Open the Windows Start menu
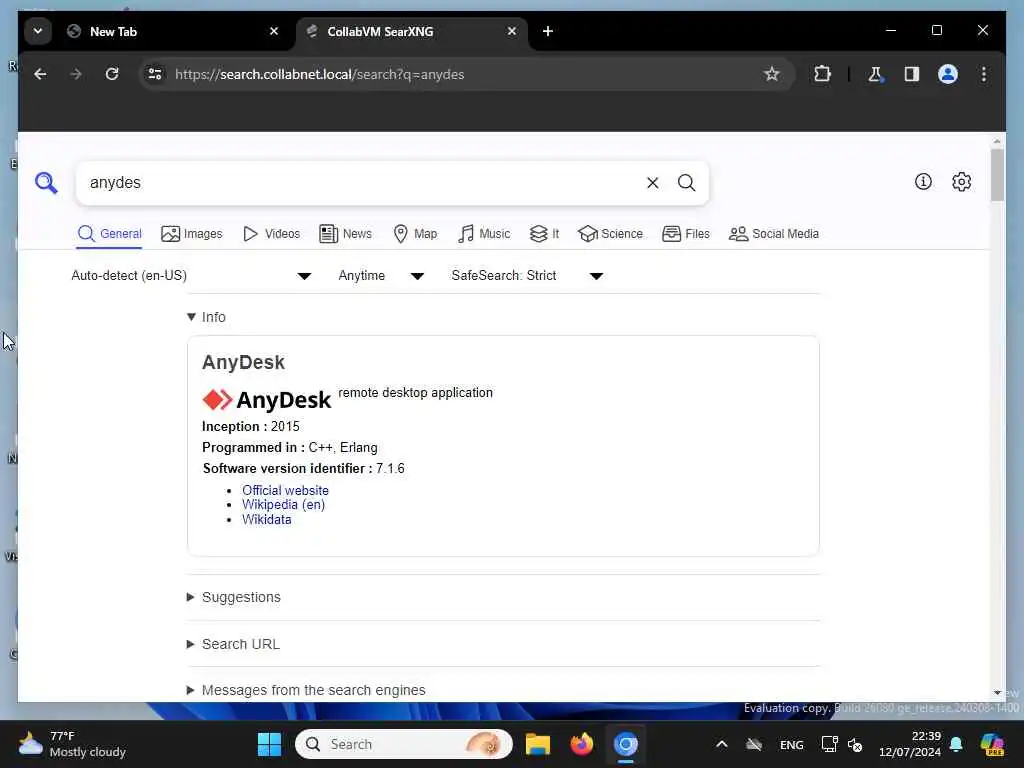 click(269, 744)
